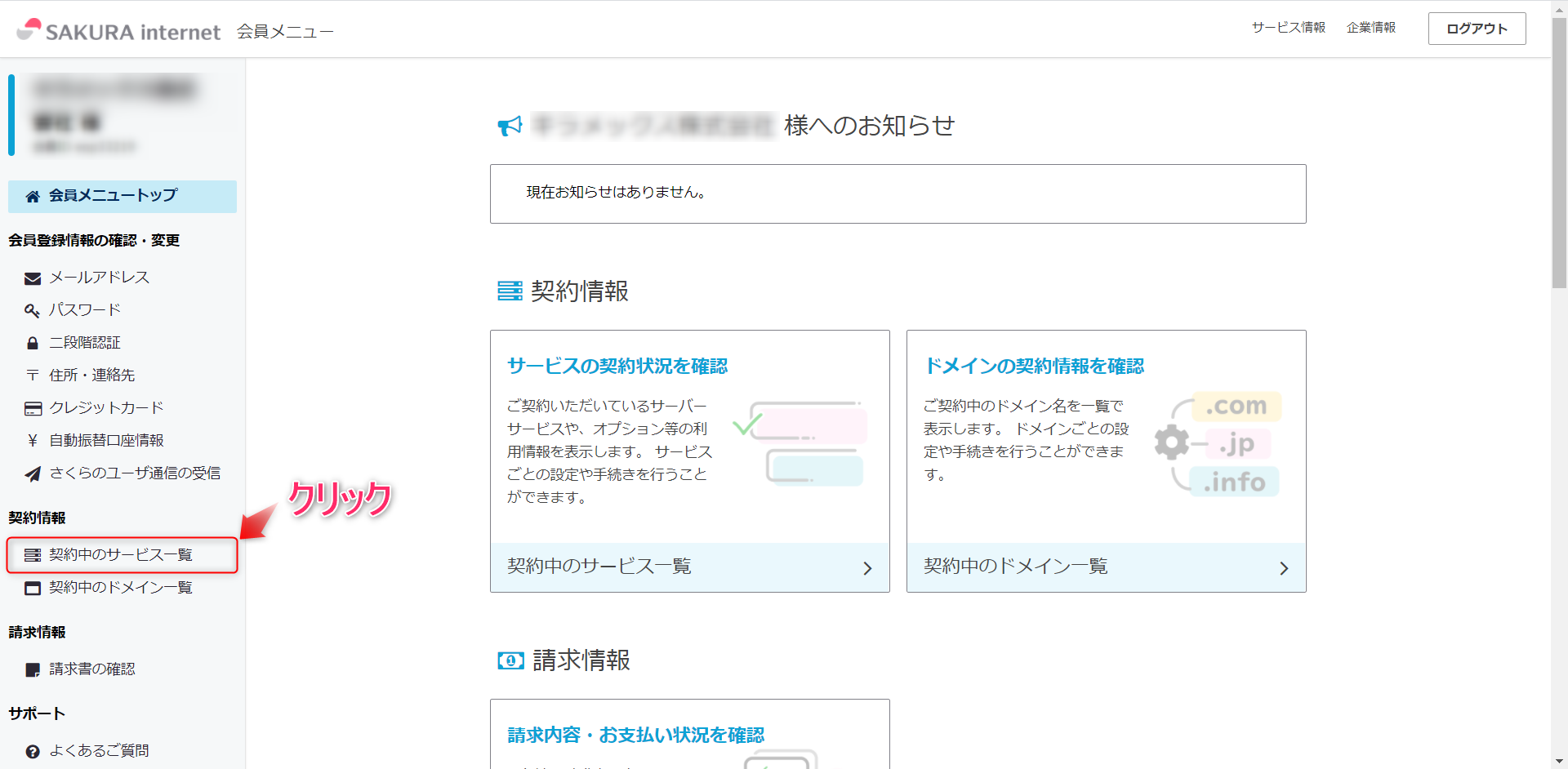Open the ドメインの契約情報を確認 heading link
Screen dimensions: 1568x769
tap(1033, 367)
